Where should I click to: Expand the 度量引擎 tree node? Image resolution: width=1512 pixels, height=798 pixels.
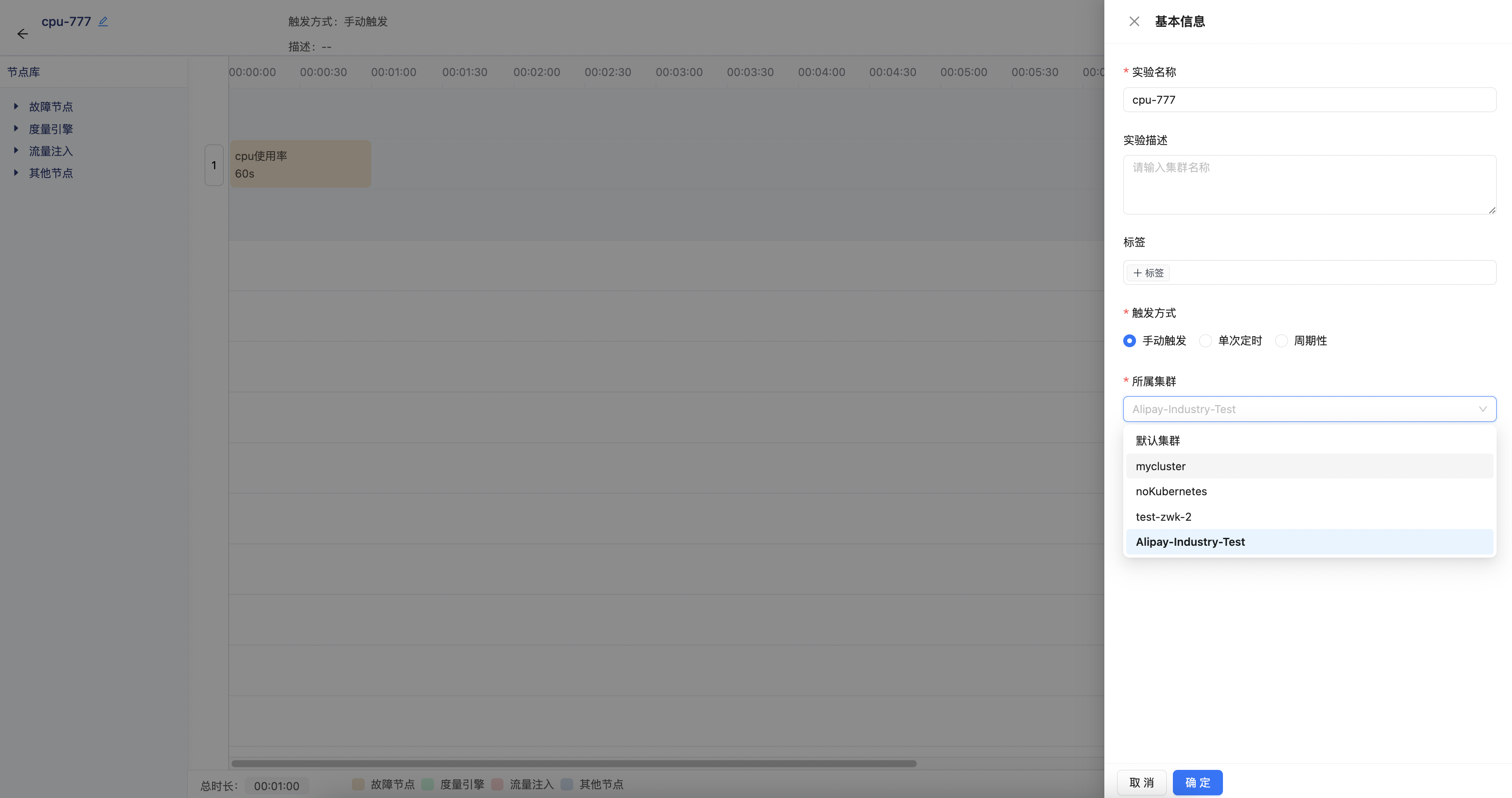(16, 129)
